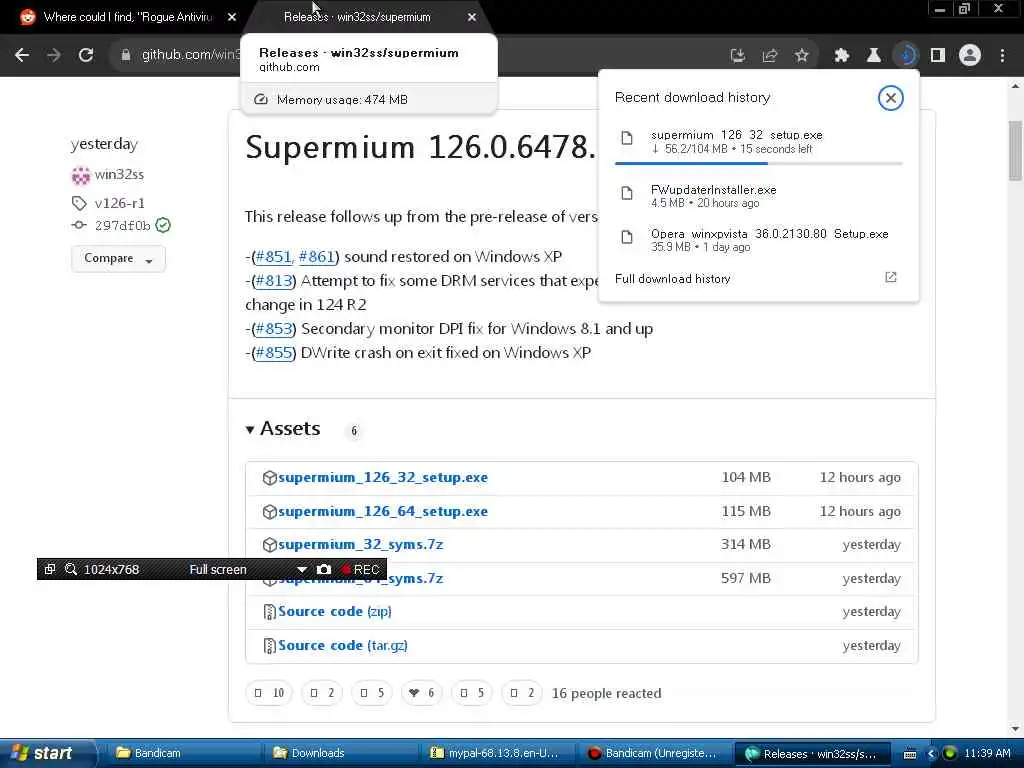Open issue #855 link
Image resolution: width=1024 pixels, height=768 pixels.
(x=274, y=353)
